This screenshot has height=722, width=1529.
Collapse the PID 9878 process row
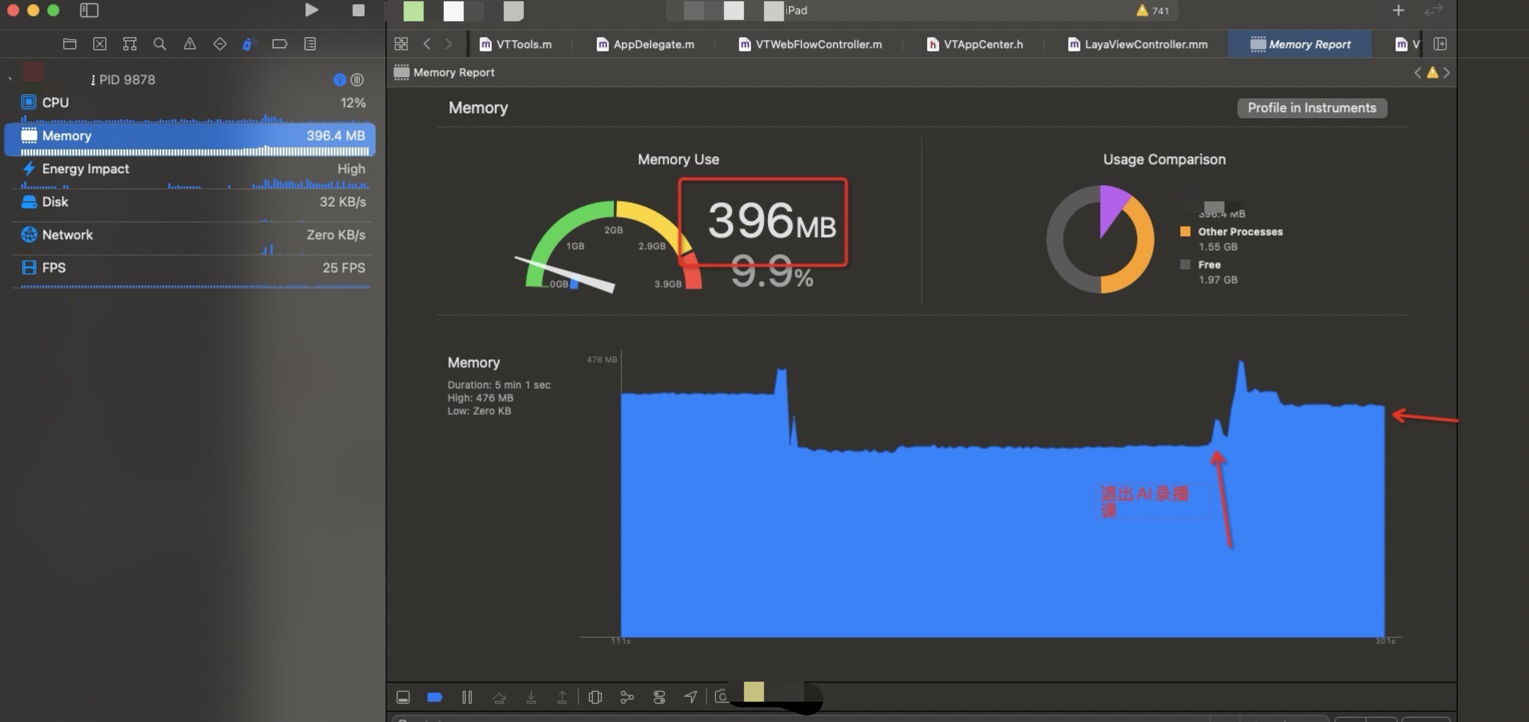pyautogui.click(x=10, y=79)
